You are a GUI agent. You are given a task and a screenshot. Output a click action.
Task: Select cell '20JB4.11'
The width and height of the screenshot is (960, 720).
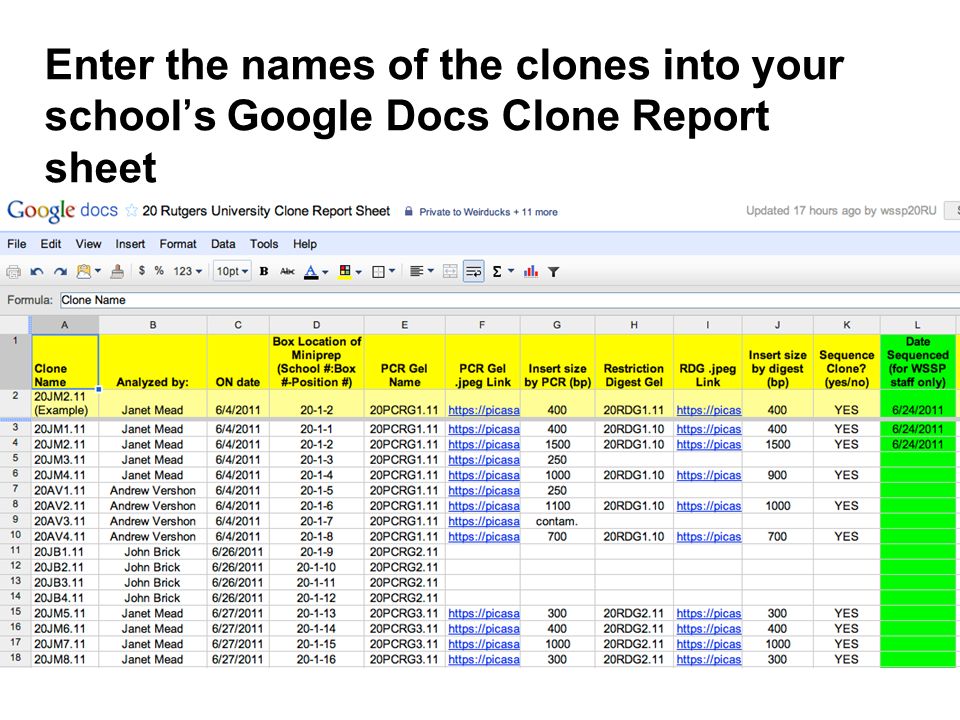click(64, 598)
